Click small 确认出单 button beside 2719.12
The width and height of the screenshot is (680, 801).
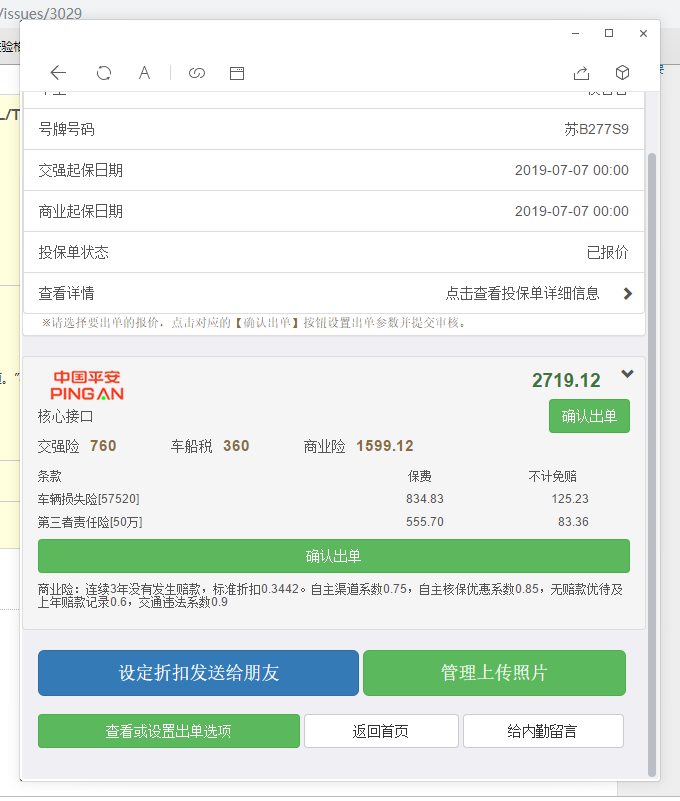589,416
